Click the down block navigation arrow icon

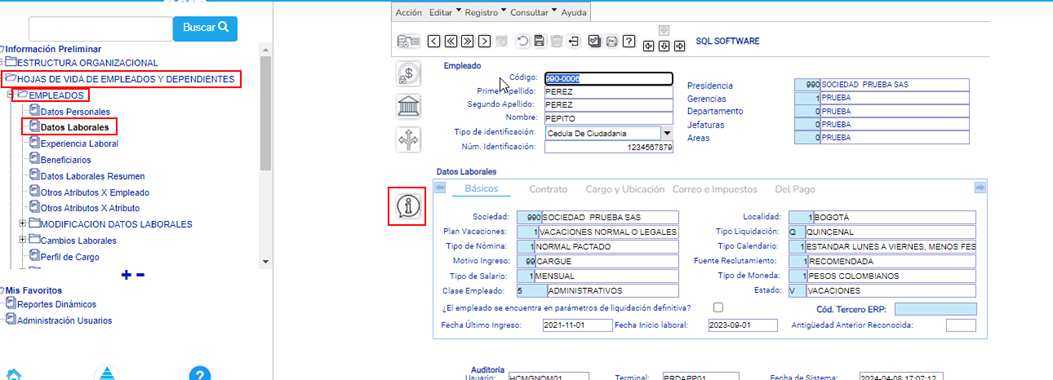coord(663,46)
